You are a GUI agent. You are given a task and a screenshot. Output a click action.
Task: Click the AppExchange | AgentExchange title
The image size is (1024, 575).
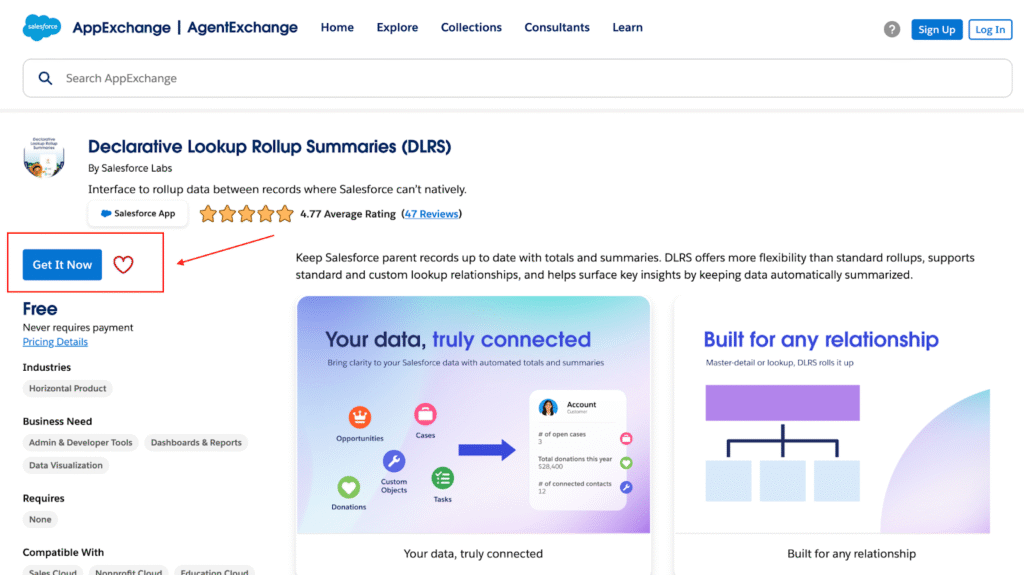[185, 27]
